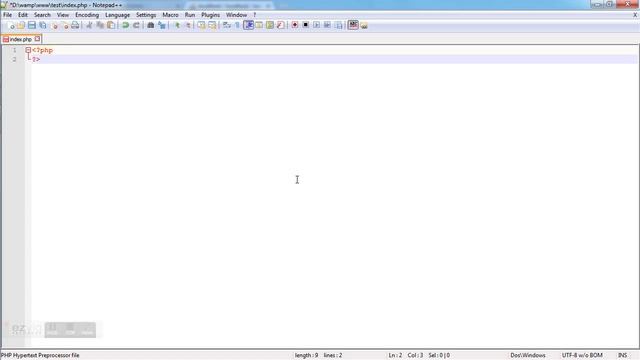Undo the last action from the toolbar
The image size is (640, 360).
pyautogui.click(x=125, y=25)
